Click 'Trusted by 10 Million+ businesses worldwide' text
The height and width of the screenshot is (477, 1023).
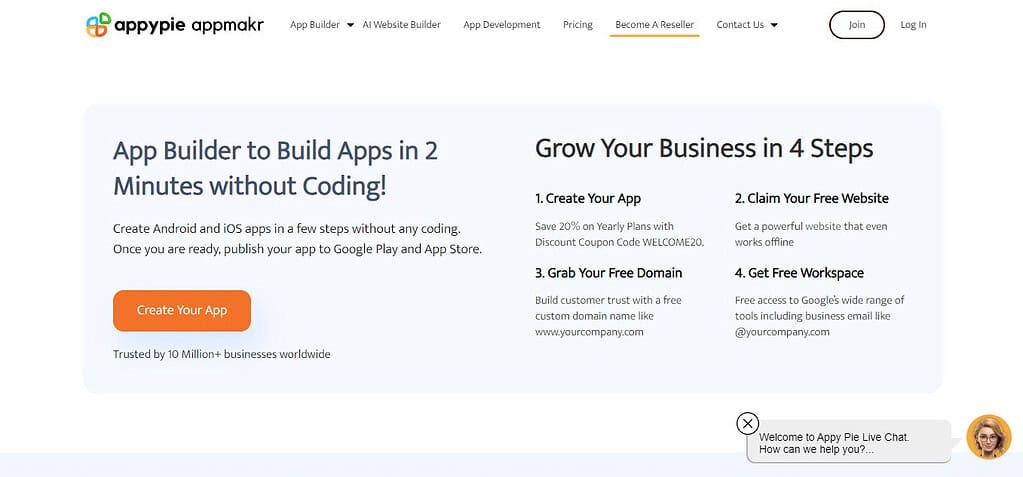(222, 354)
